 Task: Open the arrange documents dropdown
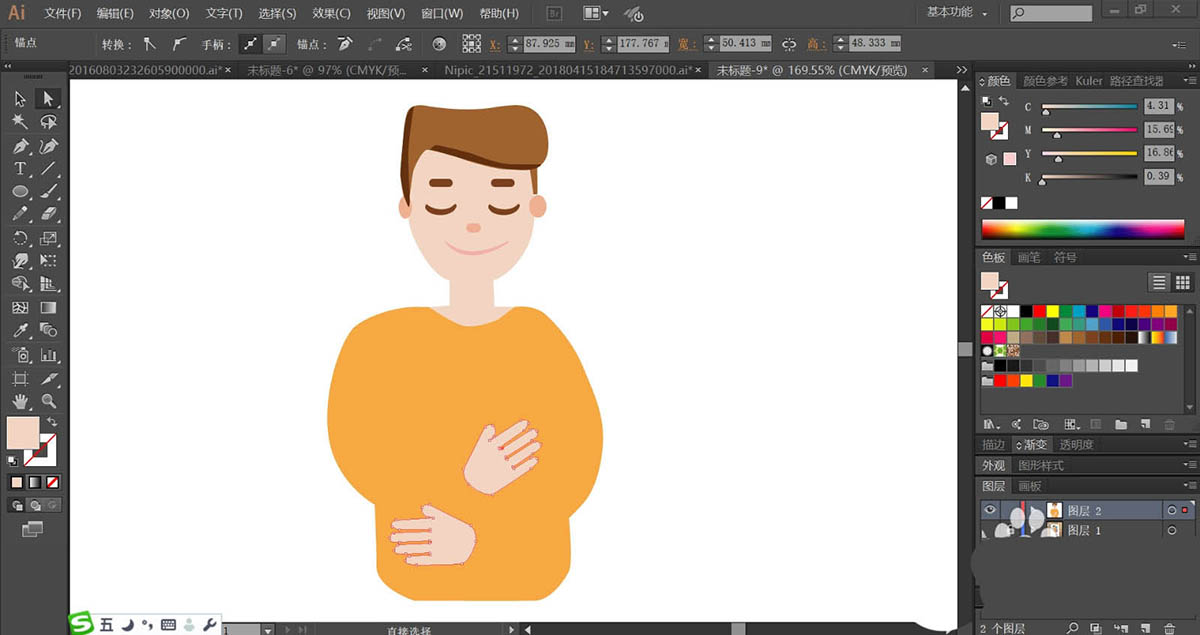[595, 14]
